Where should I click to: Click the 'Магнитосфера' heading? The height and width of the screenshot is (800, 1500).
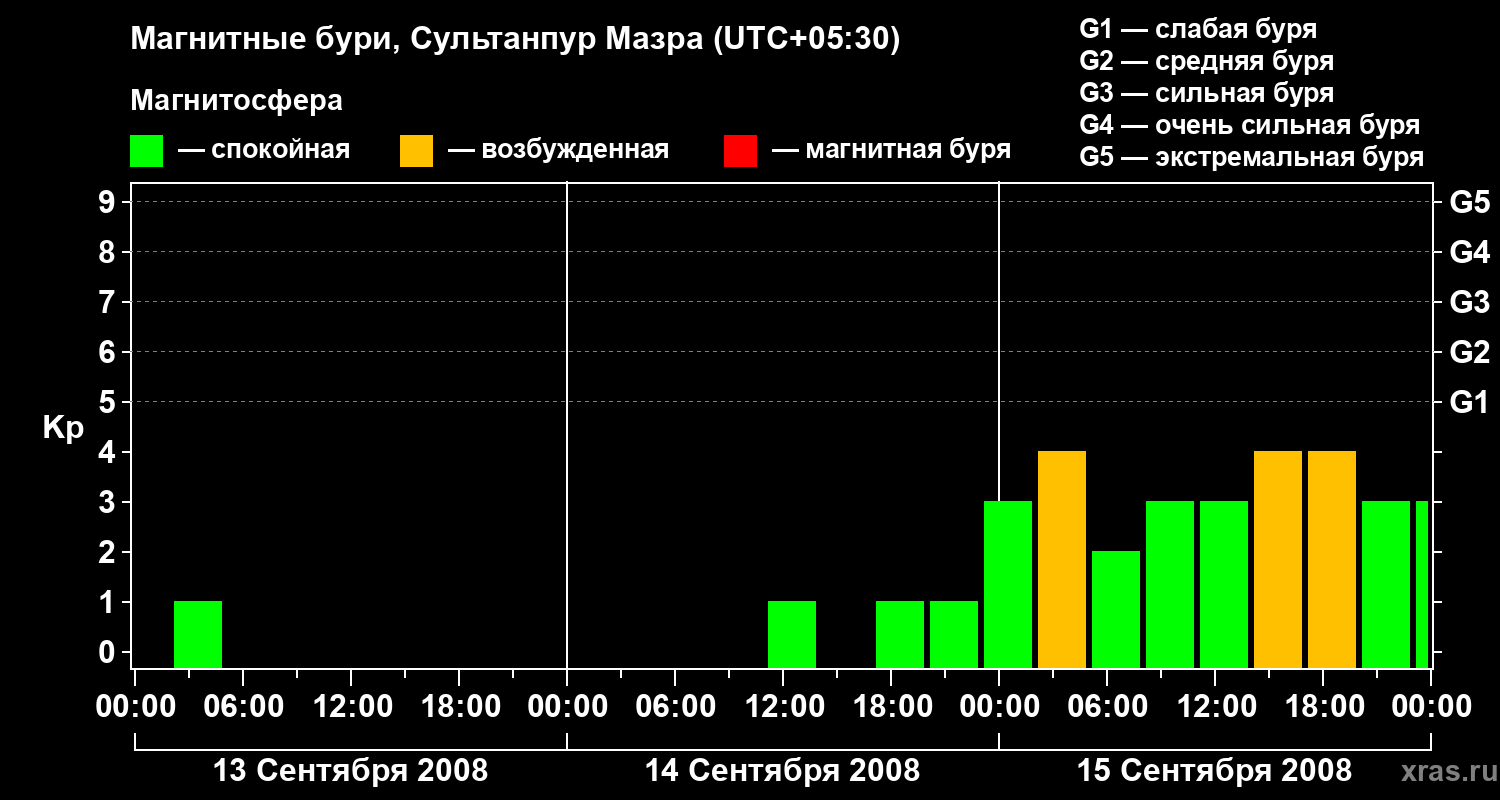coord(237,101)
